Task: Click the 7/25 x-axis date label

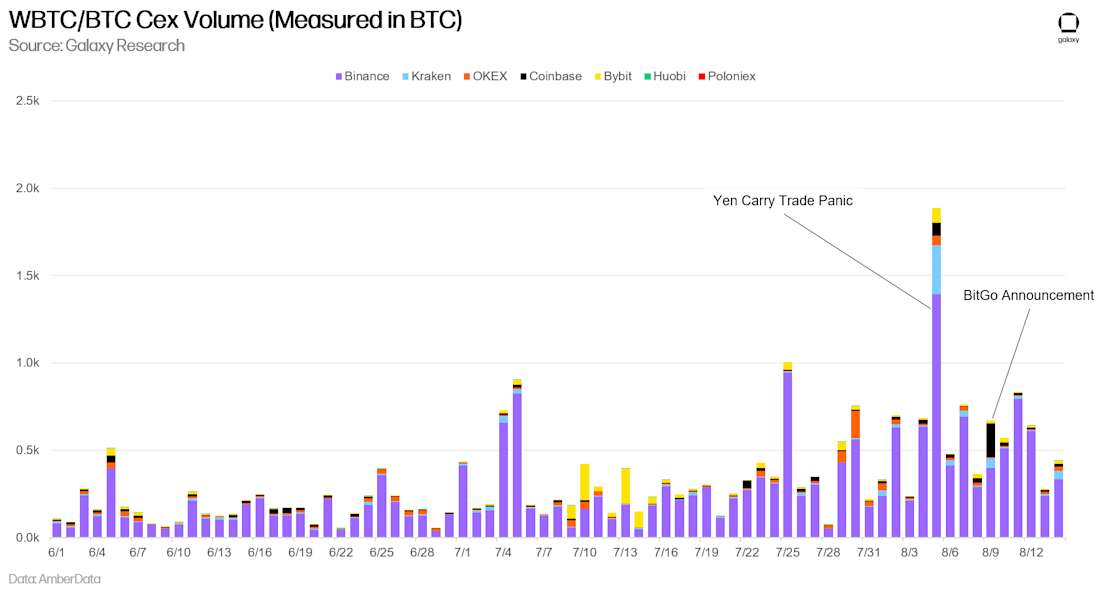Action: point(788,552)
